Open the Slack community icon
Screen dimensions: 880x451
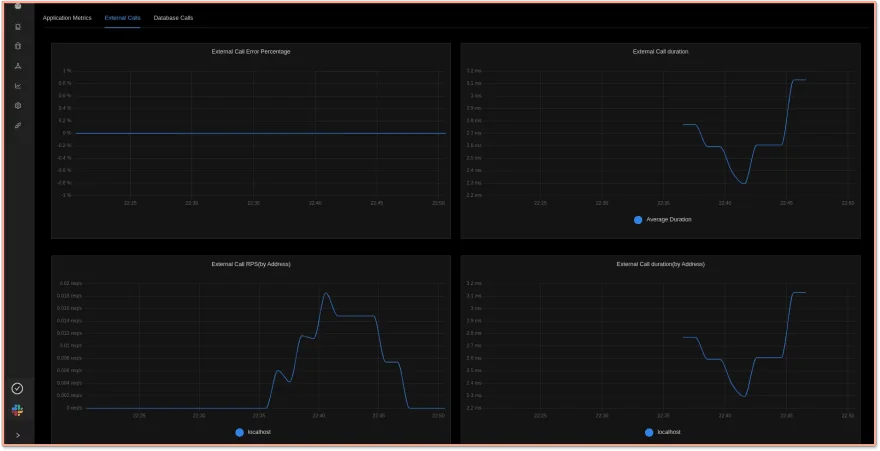(17, 411)
